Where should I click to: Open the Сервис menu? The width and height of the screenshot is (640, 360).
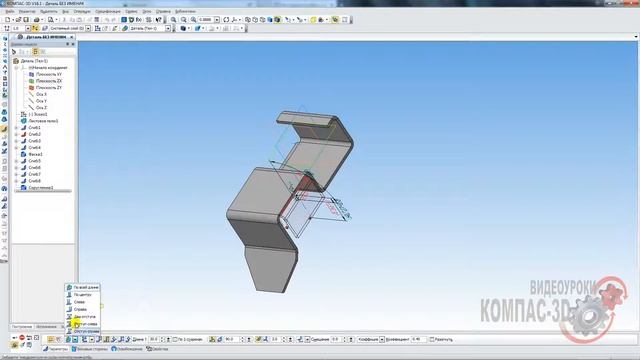(131, 11)
